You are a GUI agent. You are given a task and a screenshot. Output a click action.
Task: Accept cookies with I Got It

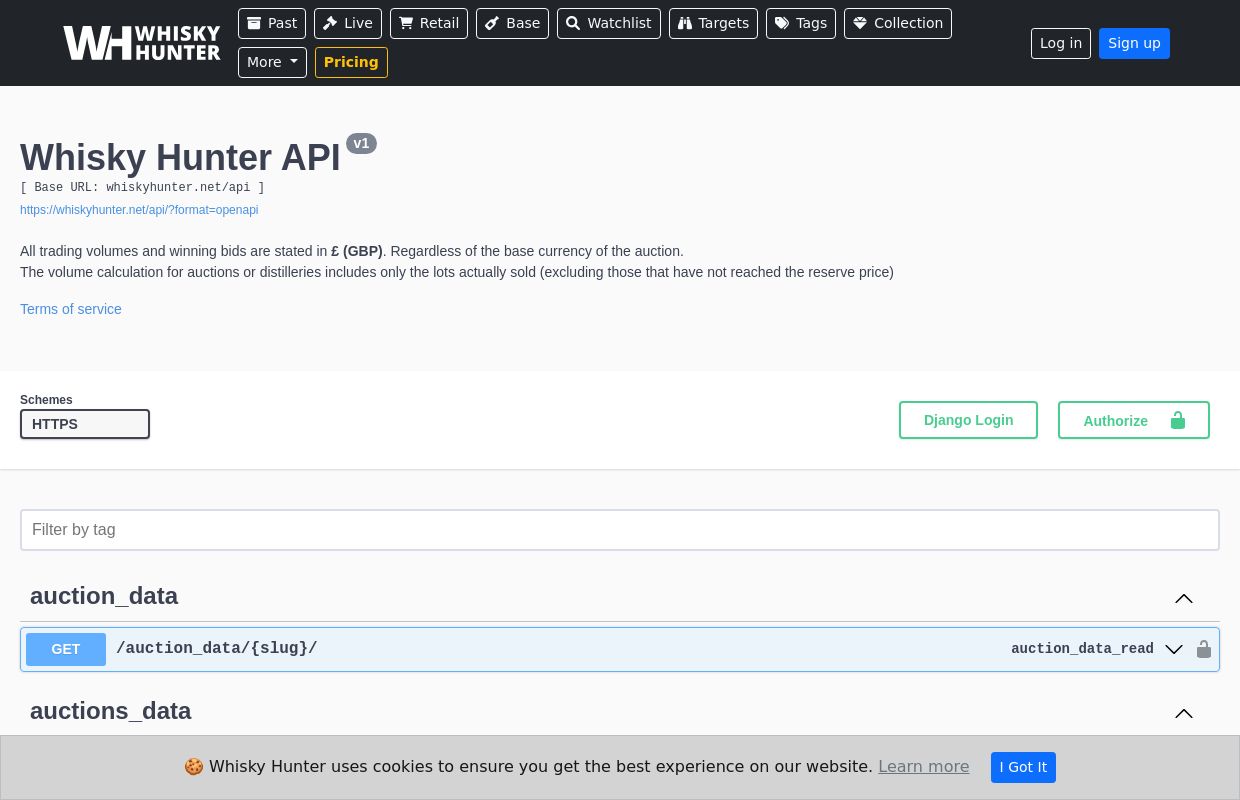point(1023,767)
